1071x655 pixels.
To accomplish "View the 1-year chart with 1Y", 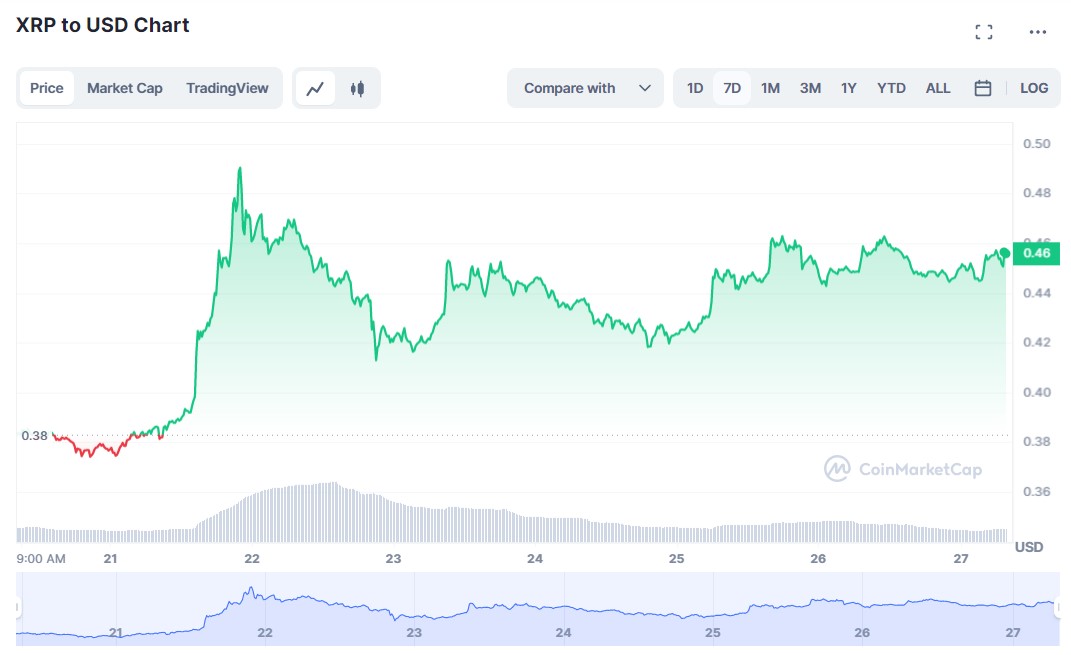I will (x=848, y=88).
